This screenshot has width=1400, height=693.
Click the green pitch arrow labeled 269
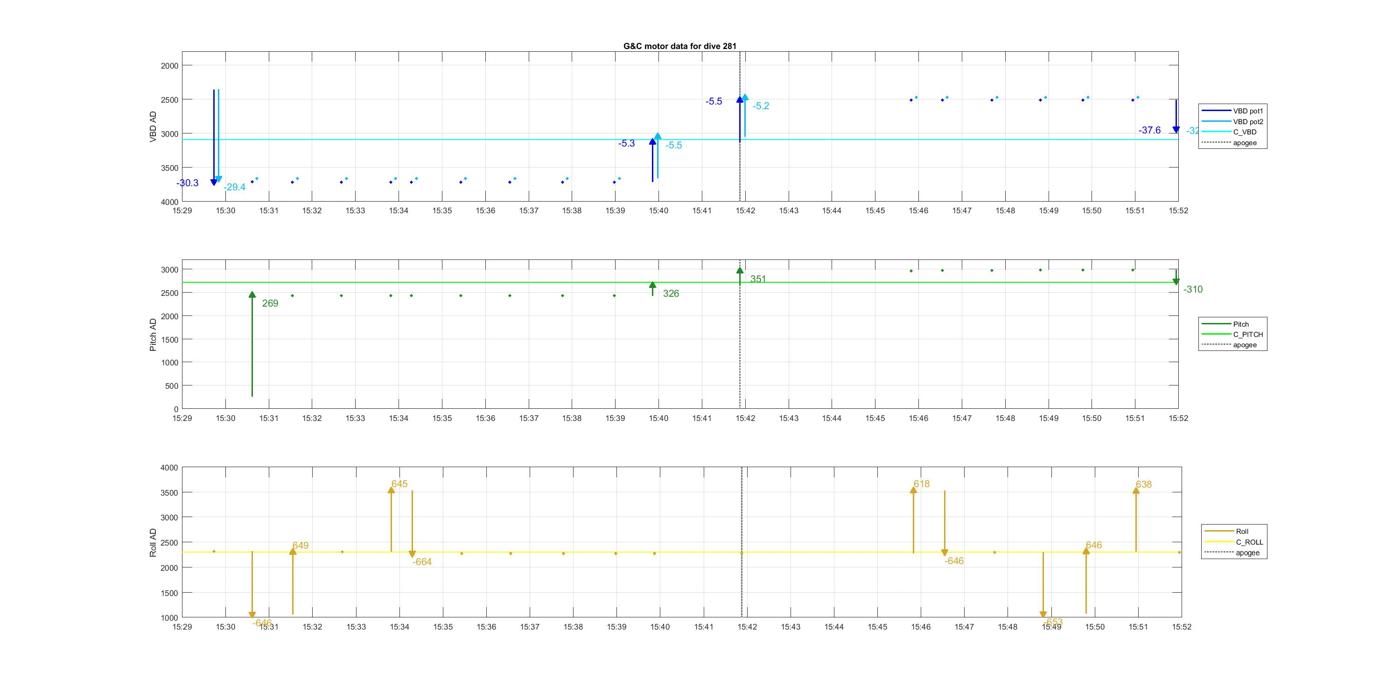coord(252,344)
